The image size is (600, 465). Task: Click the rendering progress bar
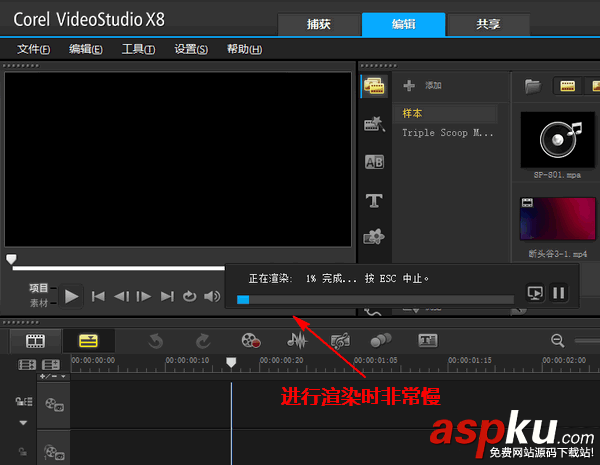coord(375,300)
